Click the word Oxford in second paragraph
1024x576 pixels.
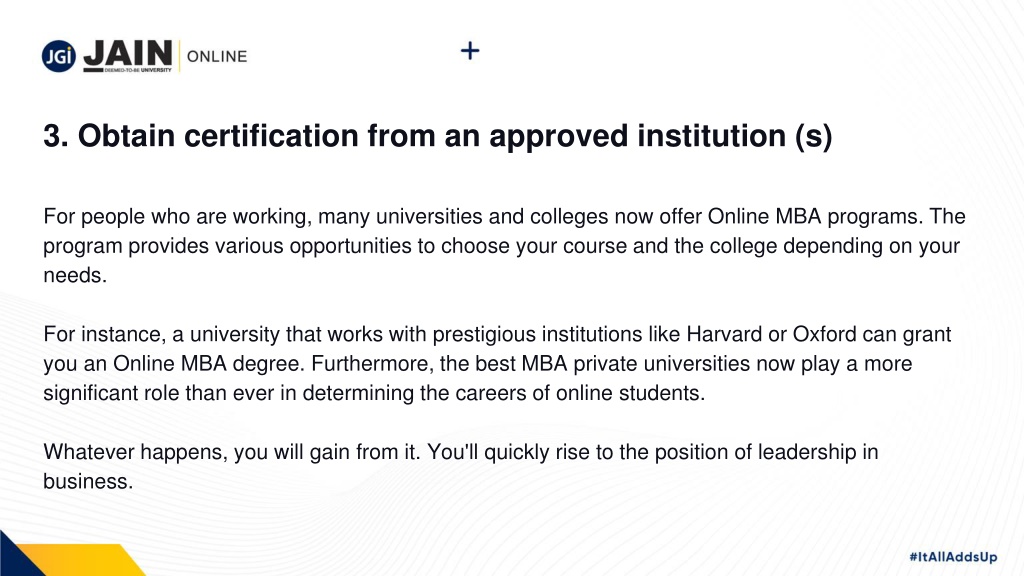(x=824, y=334)
